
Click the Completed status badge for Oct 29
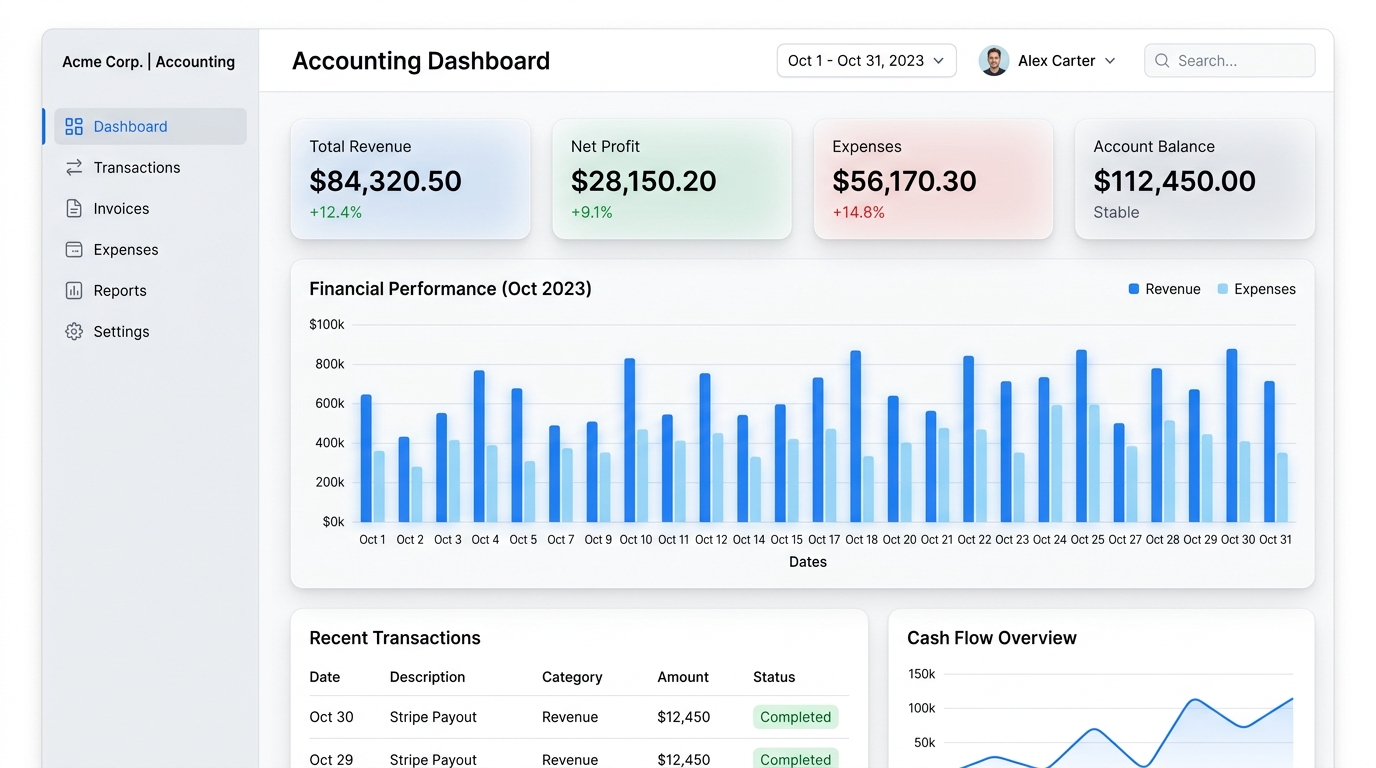(x=795, y=759)
